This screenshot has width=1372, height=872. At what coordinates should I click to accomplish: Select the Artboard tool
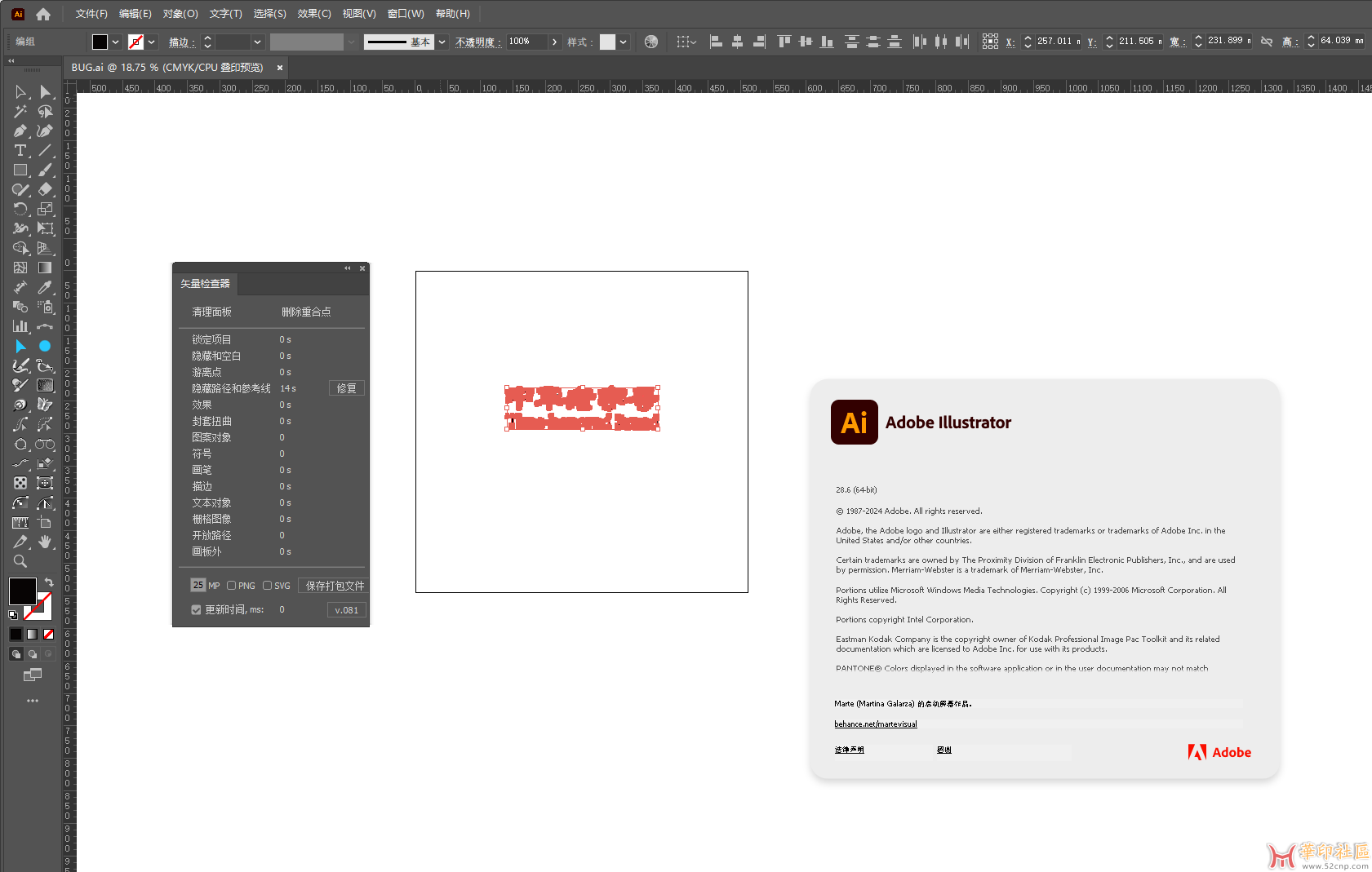(45, 523)
